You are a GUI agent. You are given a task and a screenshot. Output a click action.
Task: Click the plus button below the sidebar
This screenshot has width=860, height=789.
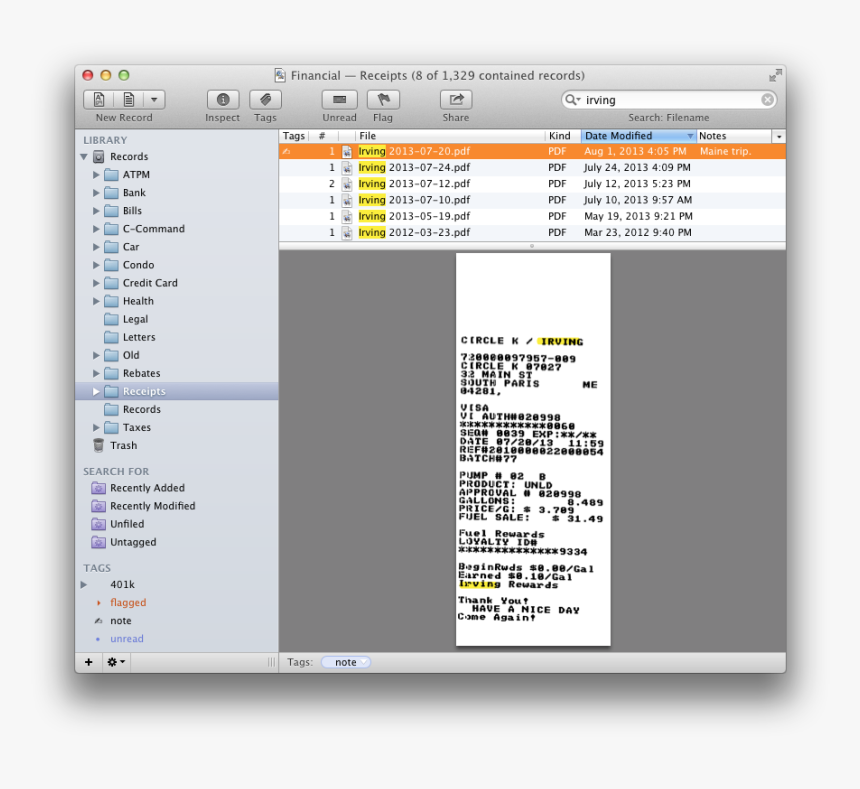[x=88, y=662]
